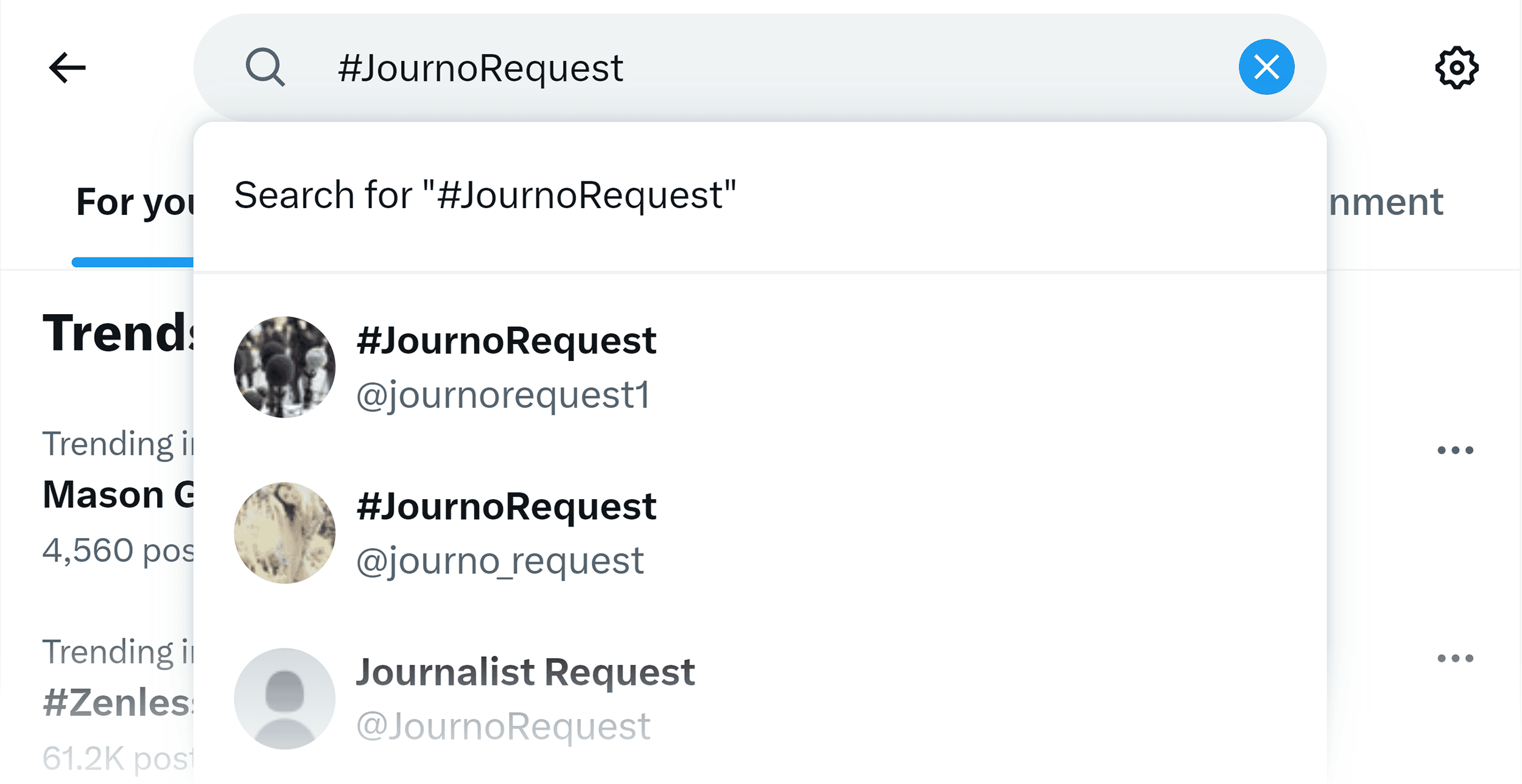Click the blue underline under For you
Image resolution: width=1522 pixels, height=784 pixels.
[x=131, y=262]
